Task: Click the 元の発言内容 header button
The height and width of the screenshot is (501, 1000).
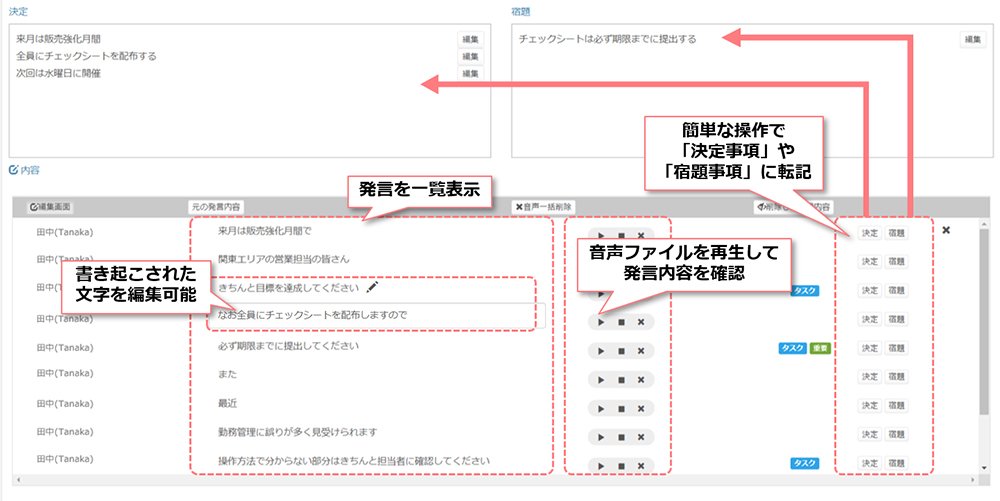Action: click(x=216, y=207)
